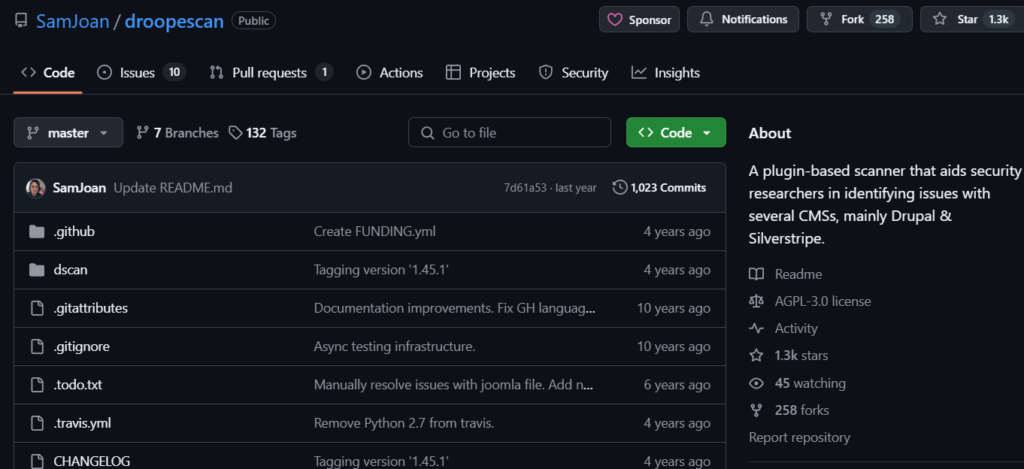Open the Issues tab
The image size is (1024, 469).
[x=141, y=73]
